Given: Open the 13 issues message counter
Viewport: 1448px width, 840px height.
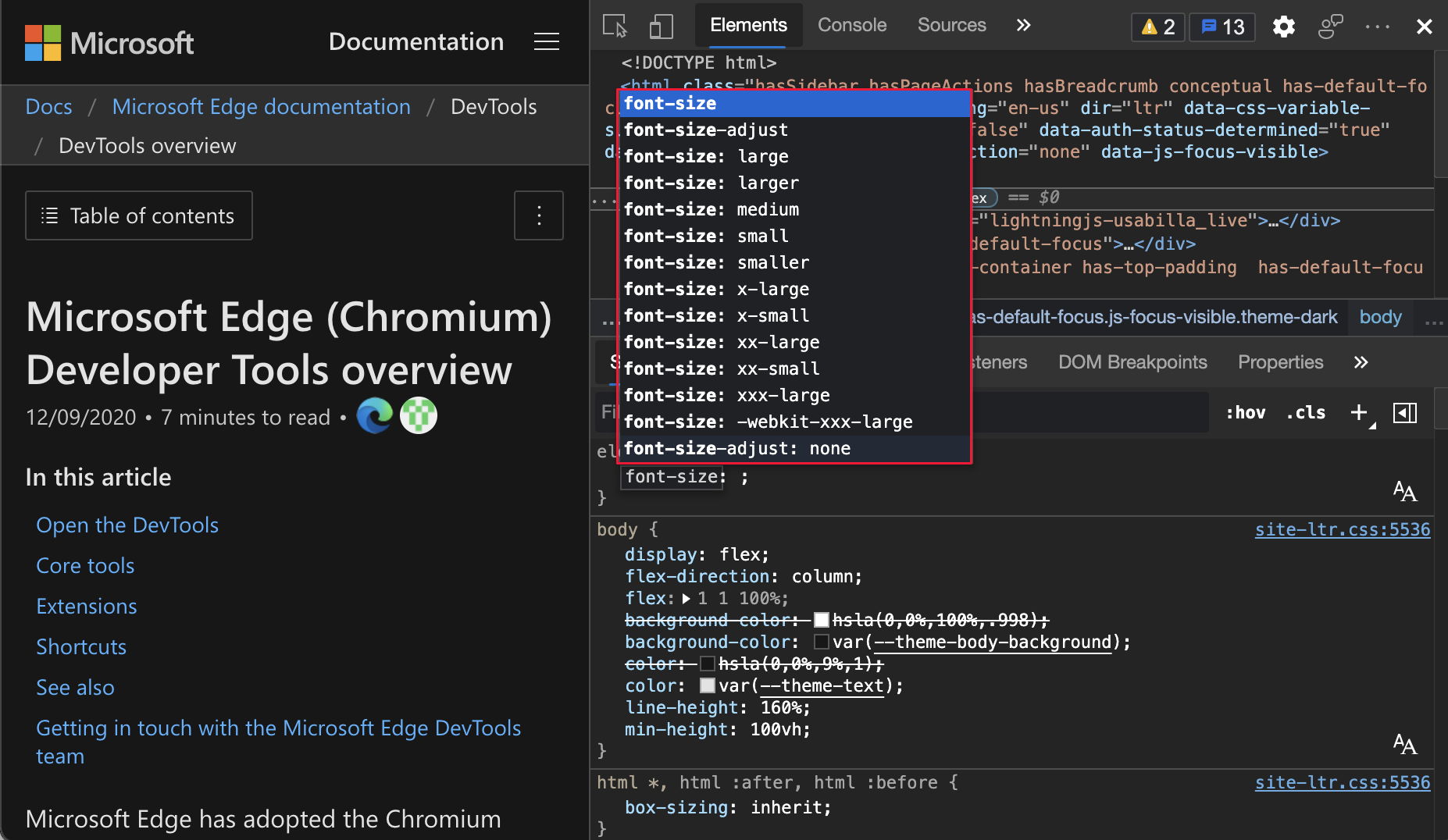Looking at the screenshot, I should 1221,26.
